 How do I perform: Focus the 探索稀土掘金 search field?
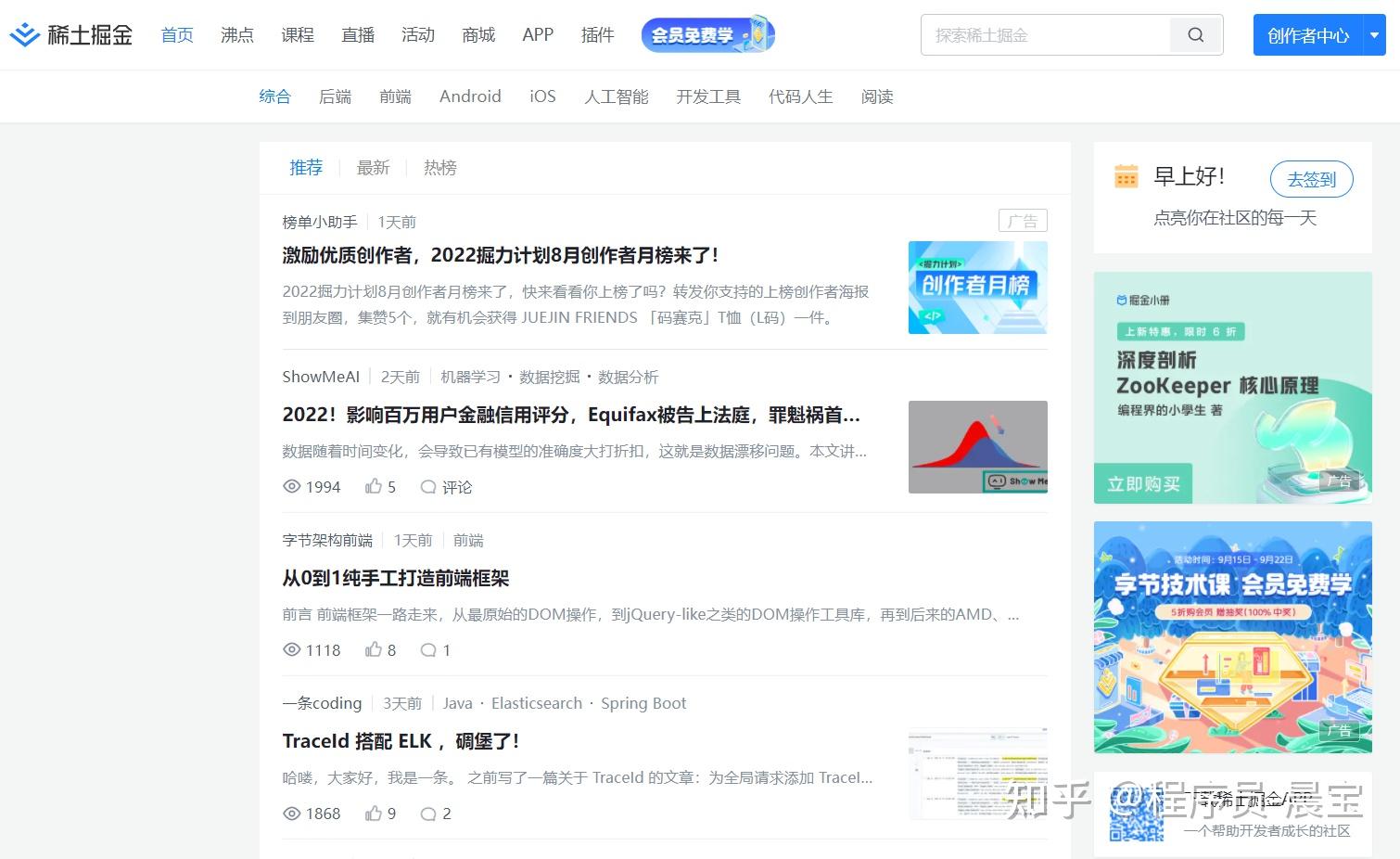[x=1046, y=35]
